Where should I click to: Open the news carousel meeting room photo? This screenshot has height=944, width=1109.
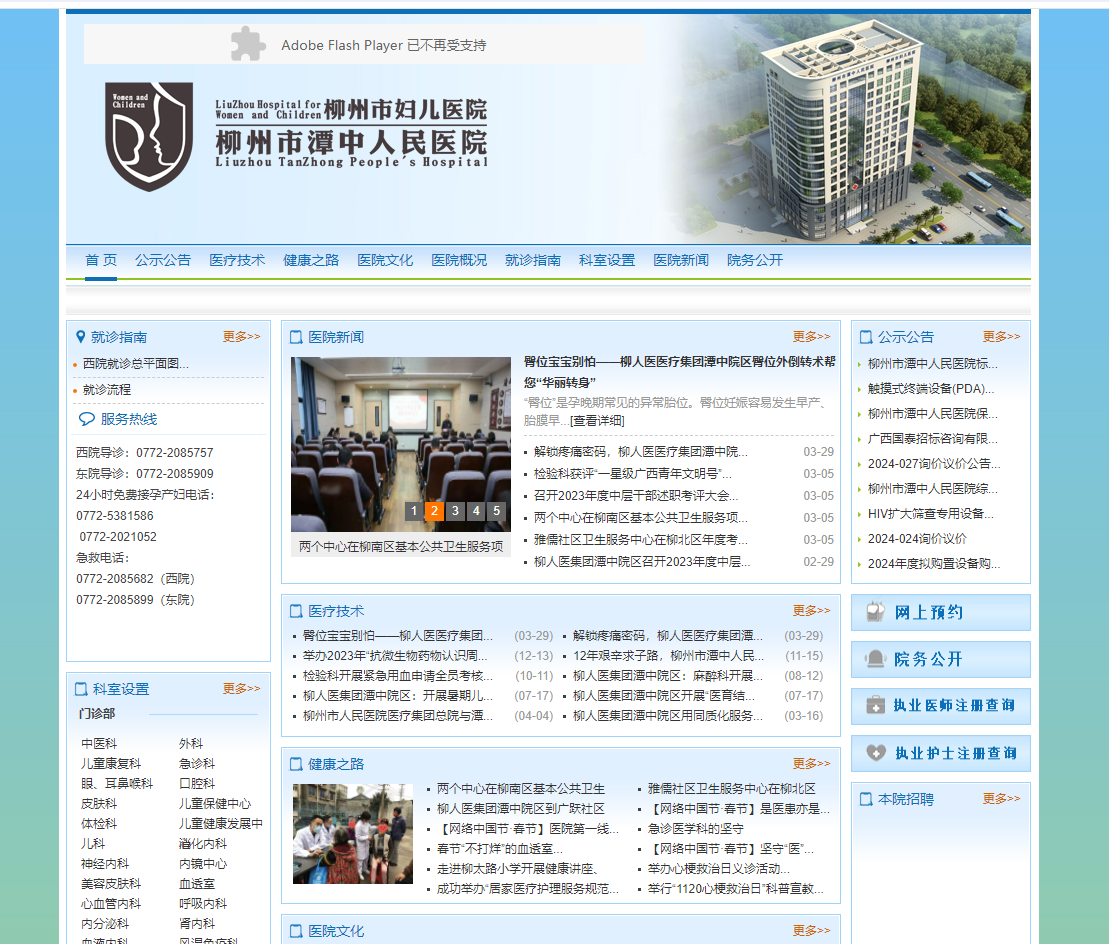click(x=401, y=444)
